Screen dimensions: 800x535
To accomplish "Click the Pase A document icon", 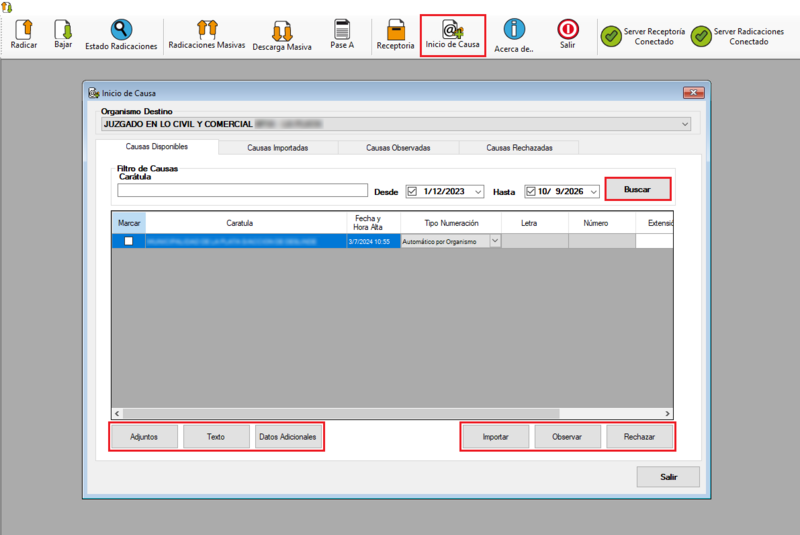I will click(341, 29).
